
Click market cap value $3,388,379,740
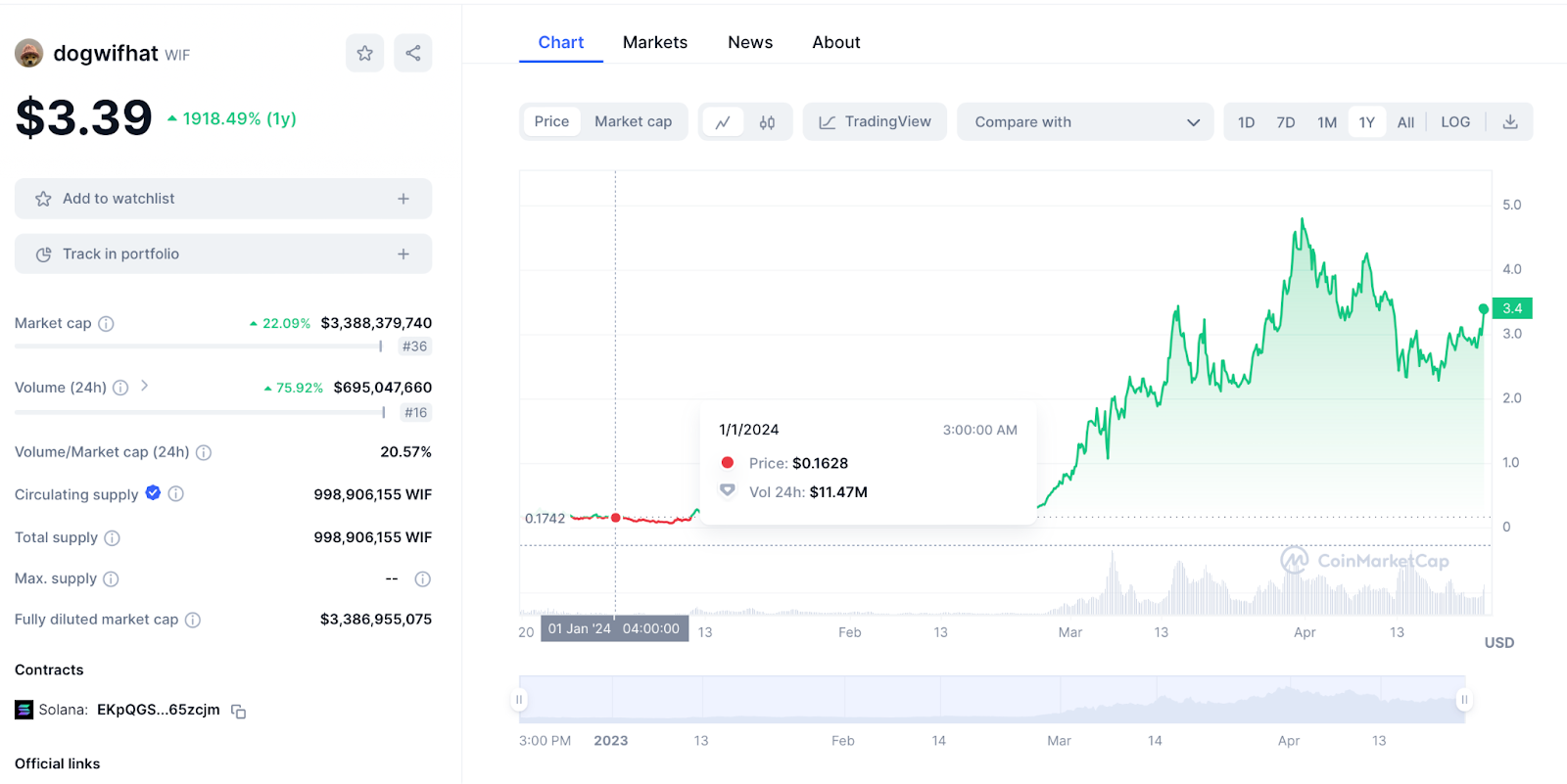376,323
